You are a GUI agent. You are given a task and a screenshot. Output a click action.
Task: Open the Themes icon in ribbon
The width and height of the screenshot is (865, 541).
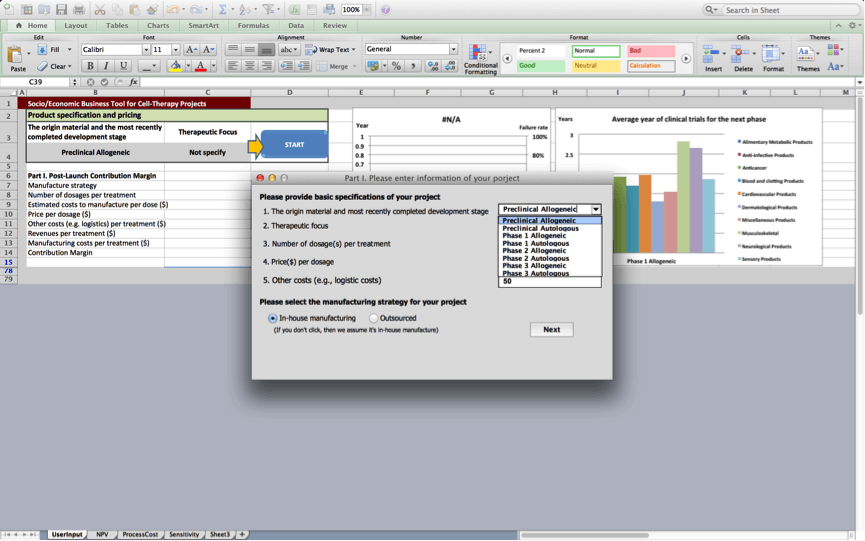pyautogui.click(x=807, y=55)
